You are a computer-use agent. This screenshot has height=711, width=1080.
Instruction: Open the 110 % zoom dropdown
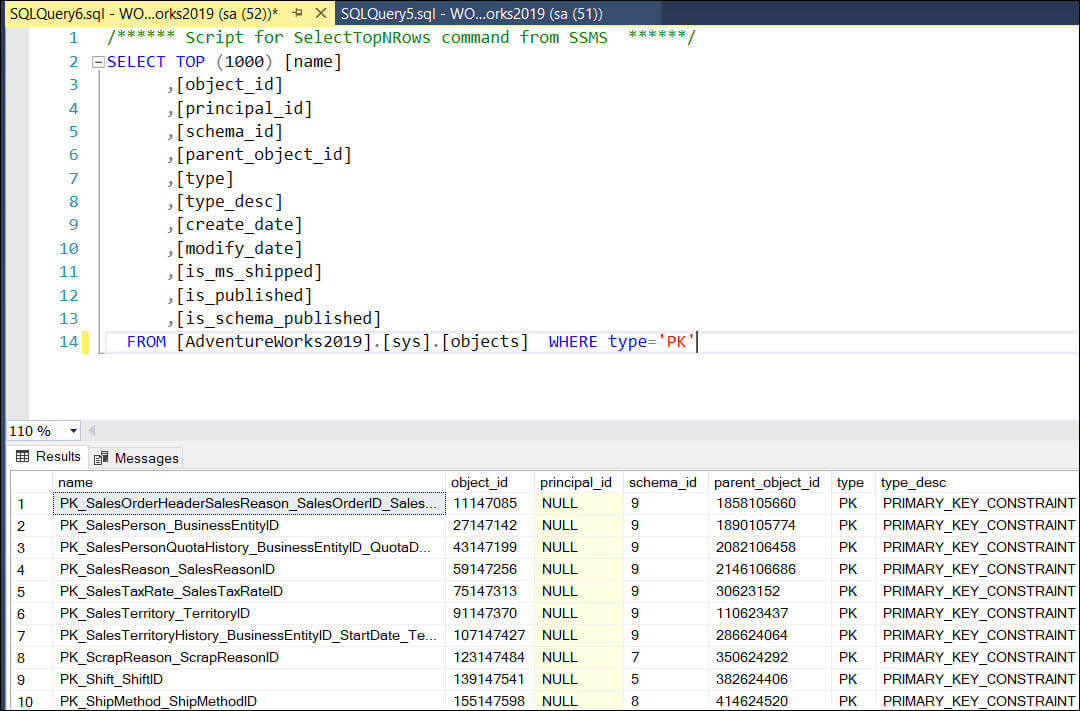click(x=74, y=431)
